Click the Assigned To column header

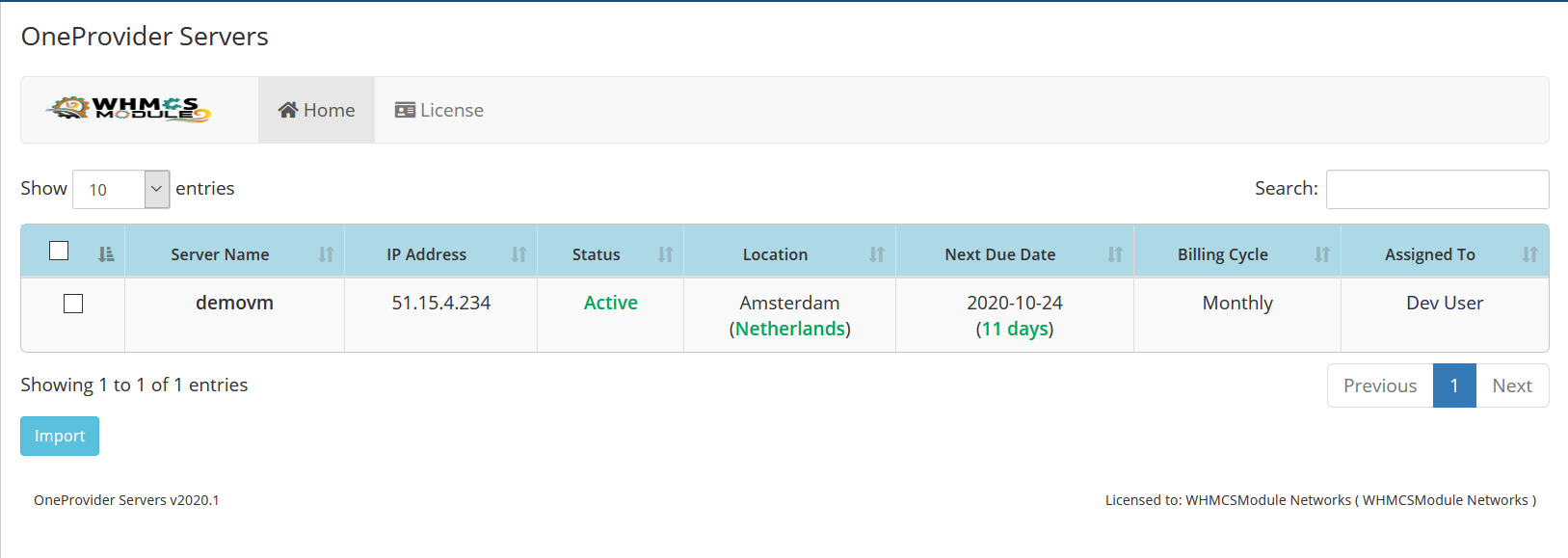(1445, 252)
